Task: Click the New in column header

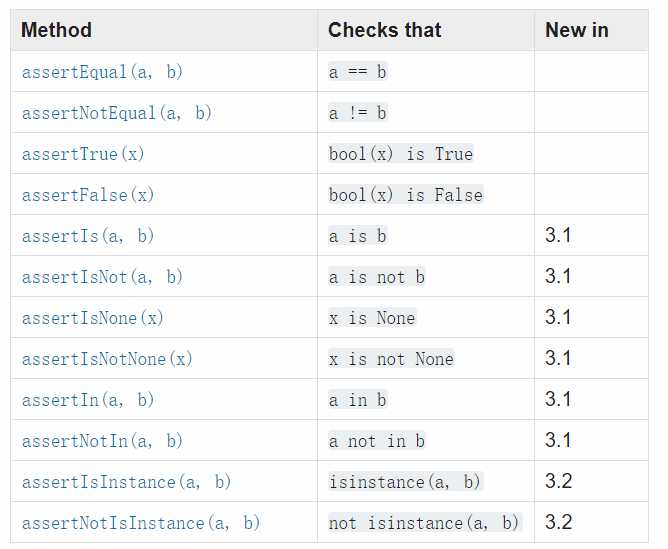Action: click(x=576, y=30)
